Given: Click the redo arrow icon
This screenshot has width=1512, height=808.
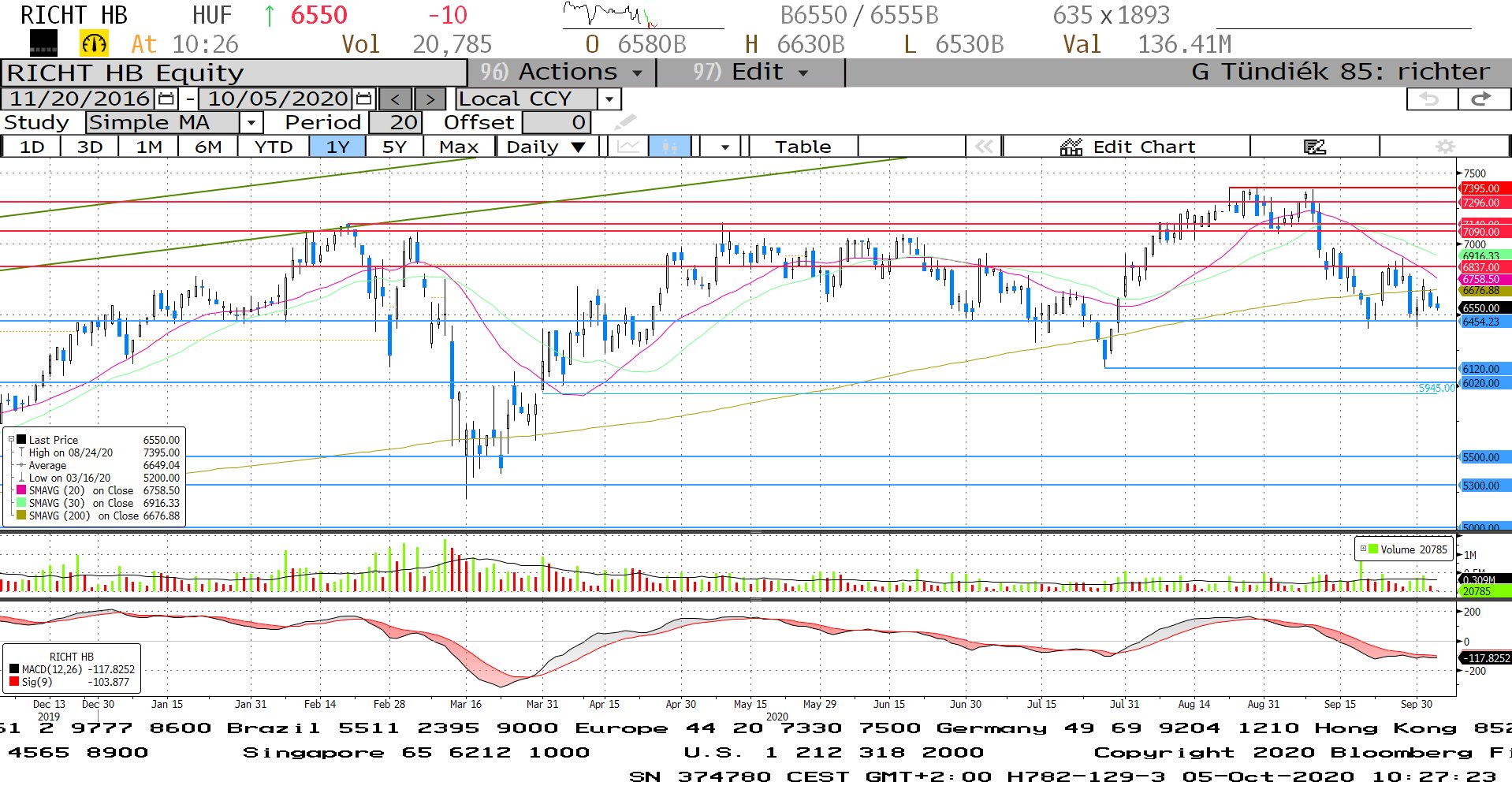Looking at the screenshot, I should 1481,99.
